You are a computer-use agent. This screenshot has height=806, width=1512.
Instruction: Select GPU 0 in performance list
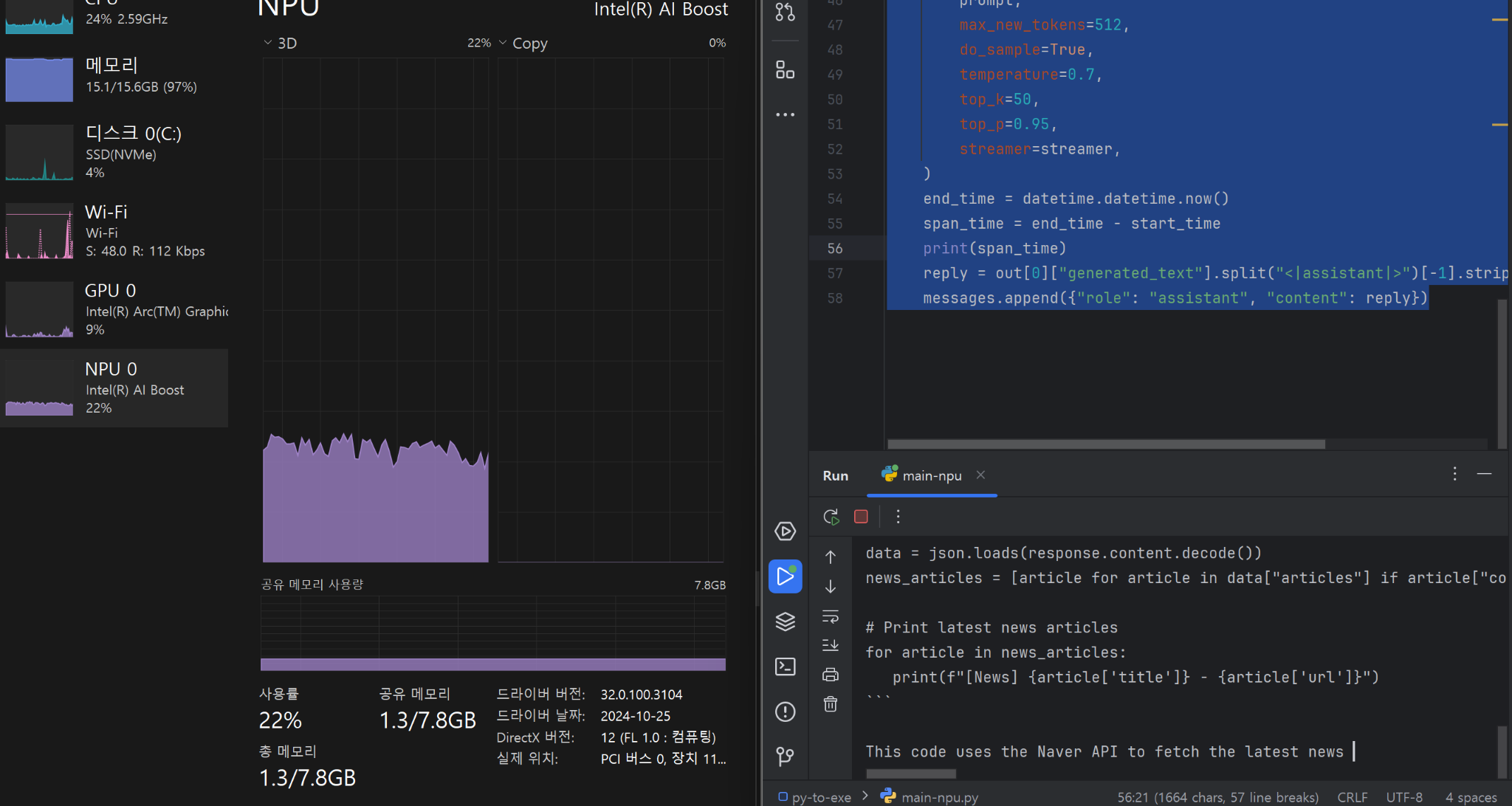click(114, 309)
